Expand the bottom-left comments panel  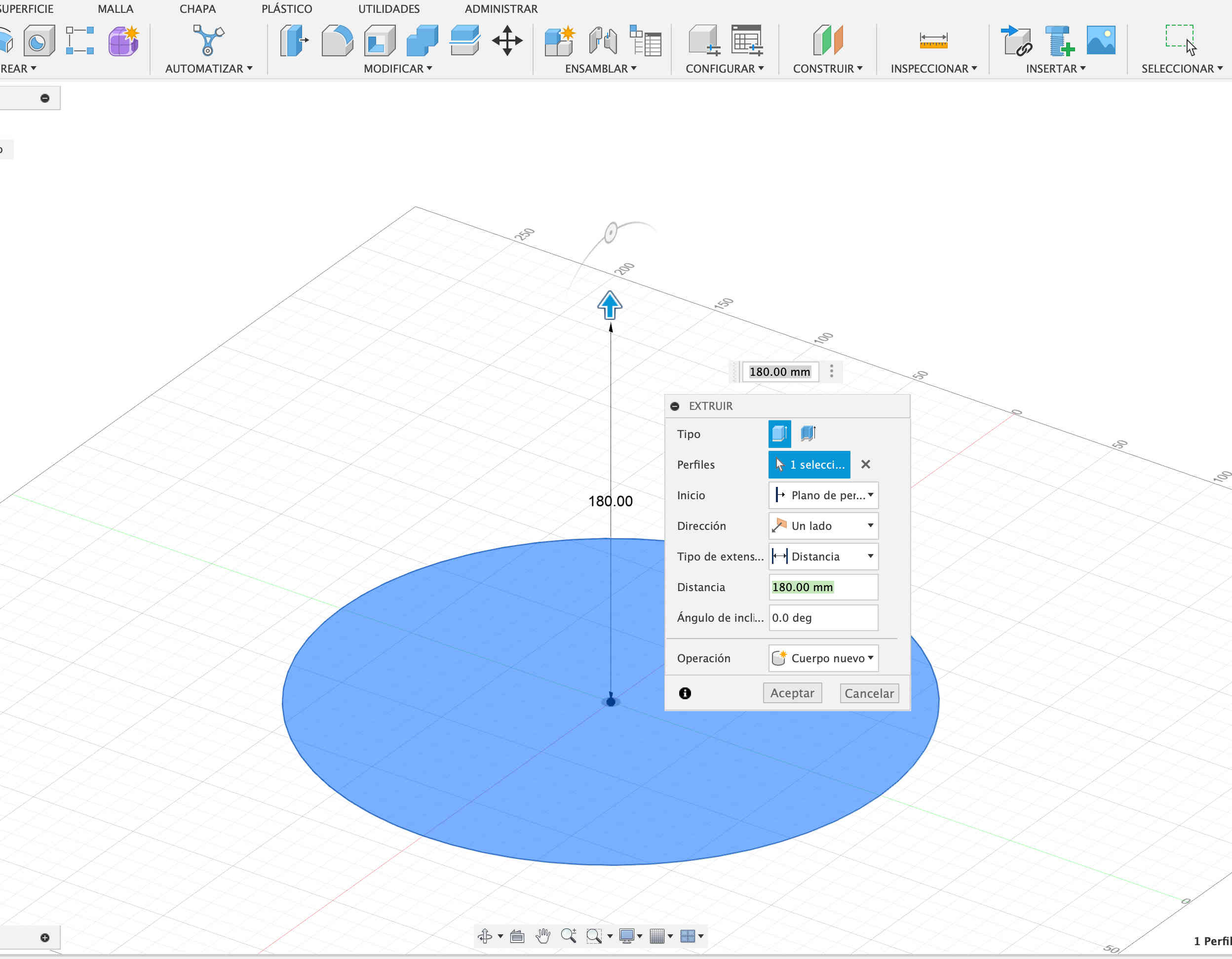(45, 938)
